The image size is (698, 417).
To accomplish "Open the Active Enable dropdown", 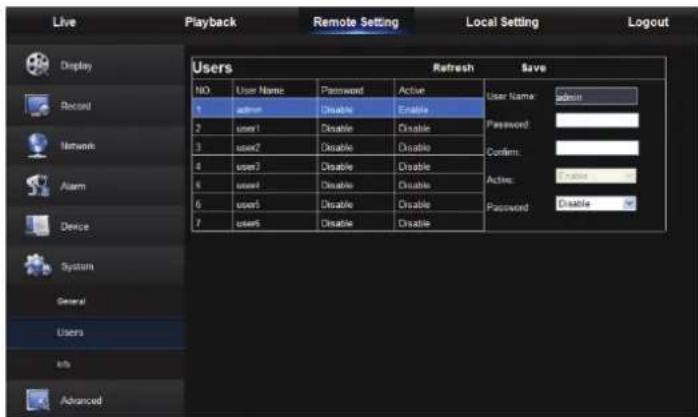I will [x=596, y=176].
